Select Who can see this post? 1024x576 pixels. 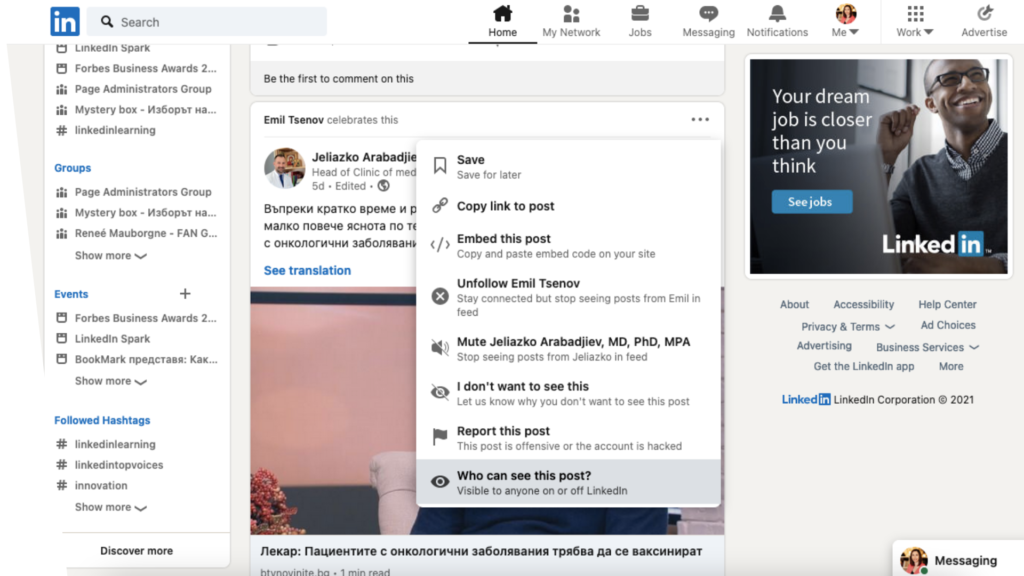coord(568,483)
